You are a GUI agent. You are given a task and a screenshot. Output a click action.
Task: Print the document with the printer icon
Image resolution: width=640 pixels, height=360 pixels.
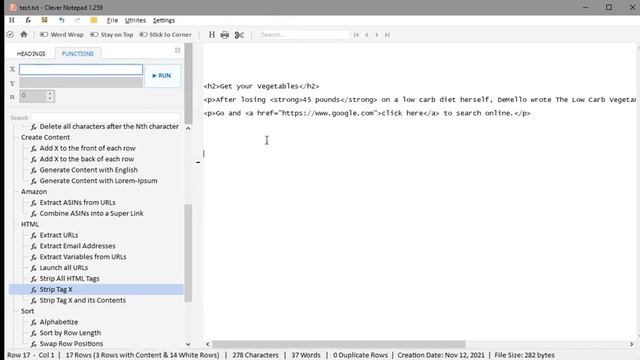225,35
